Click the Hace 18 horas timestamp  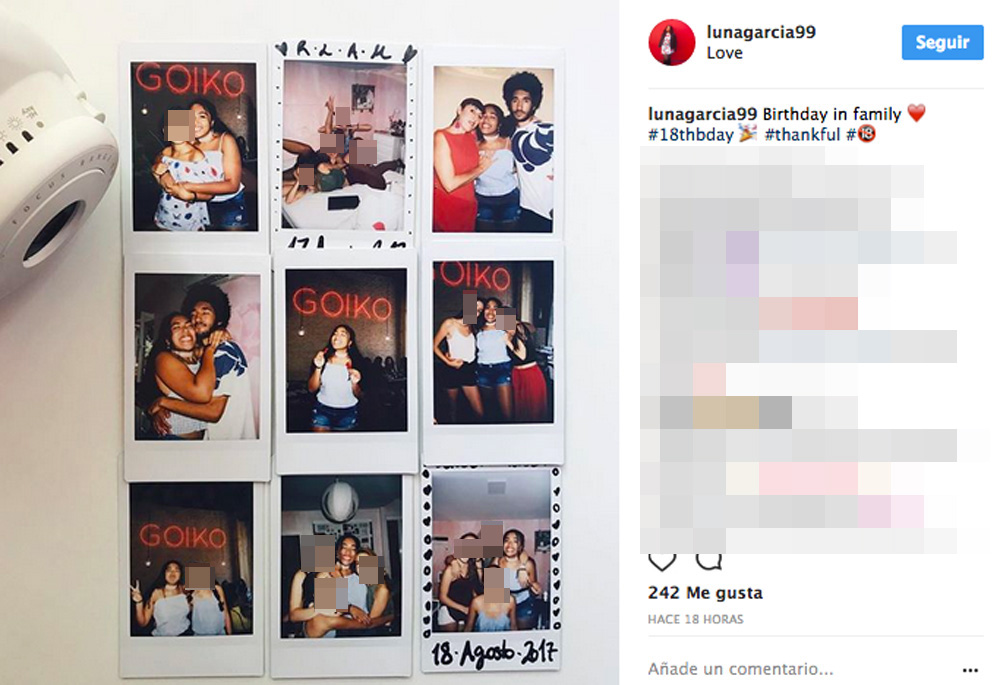695,619
